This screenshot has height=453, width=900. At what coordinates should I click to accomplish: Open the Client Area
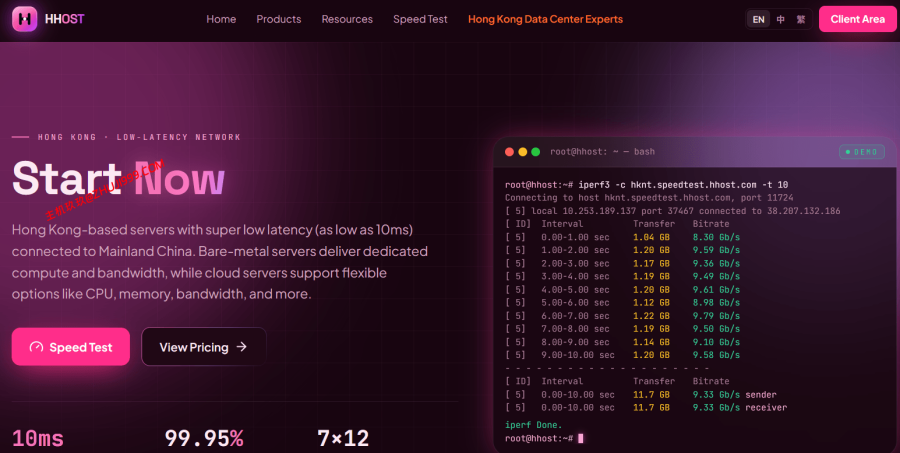tap(858, 19)
